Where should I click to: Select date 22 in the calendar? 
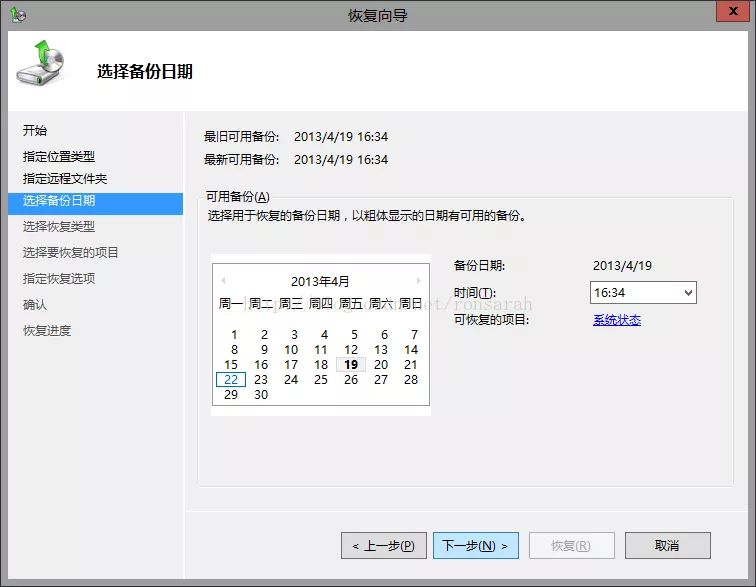[x=231, y=380]
